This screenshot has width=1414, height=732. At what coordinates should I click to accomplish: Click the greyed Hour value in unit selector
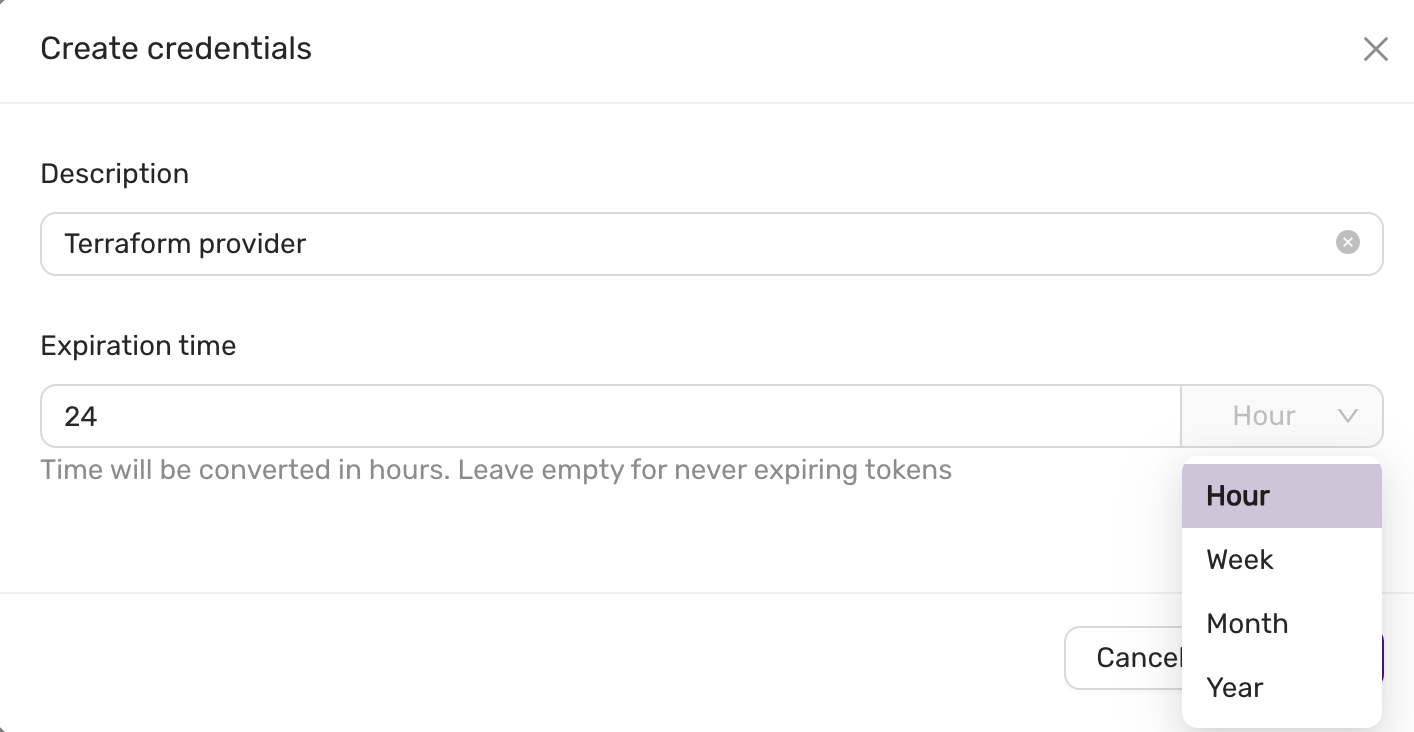(x=1263, y=416)
